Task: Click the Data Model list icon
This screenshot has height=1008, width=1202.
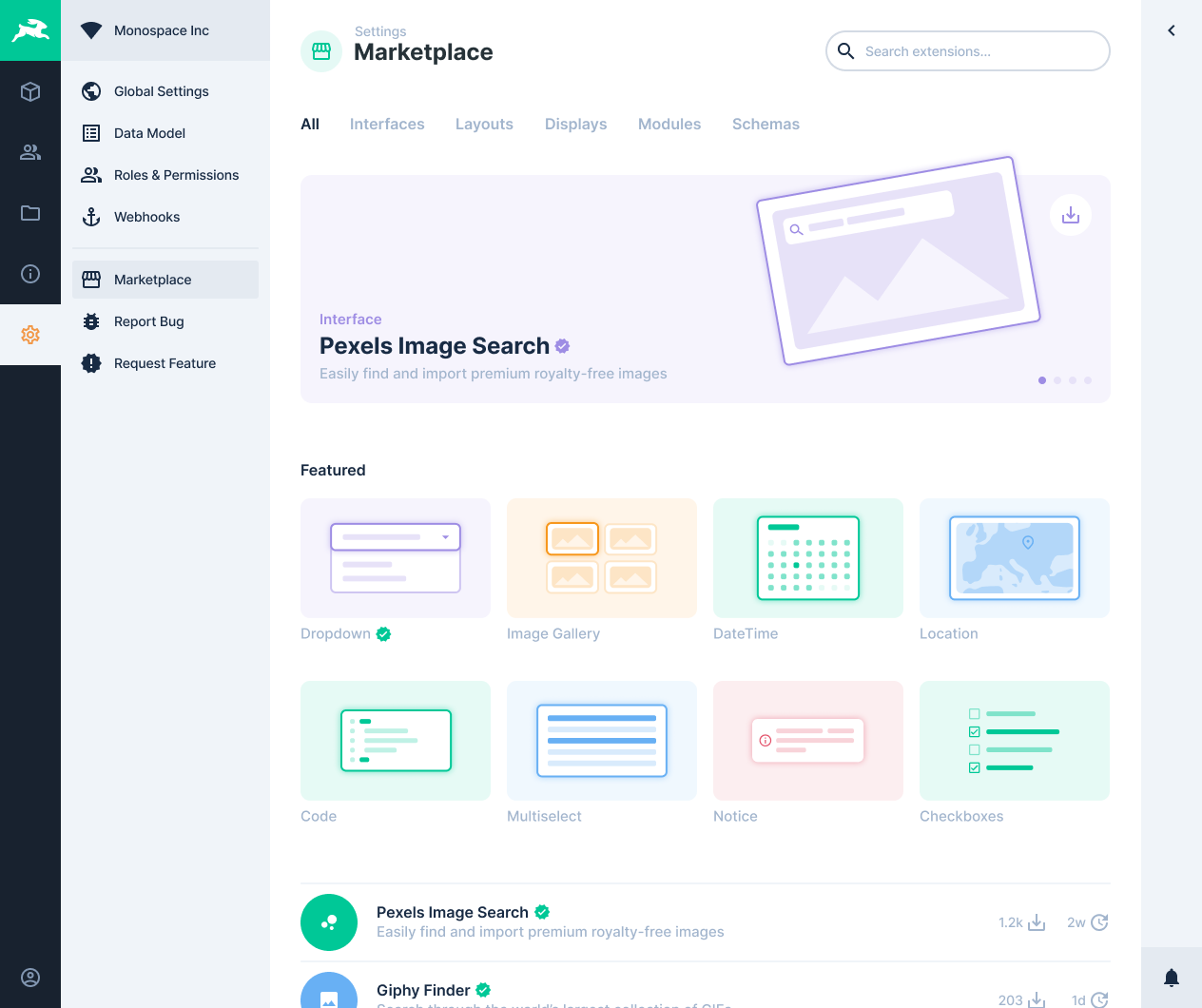Action: pyautogui.click(x=91, y=133)
